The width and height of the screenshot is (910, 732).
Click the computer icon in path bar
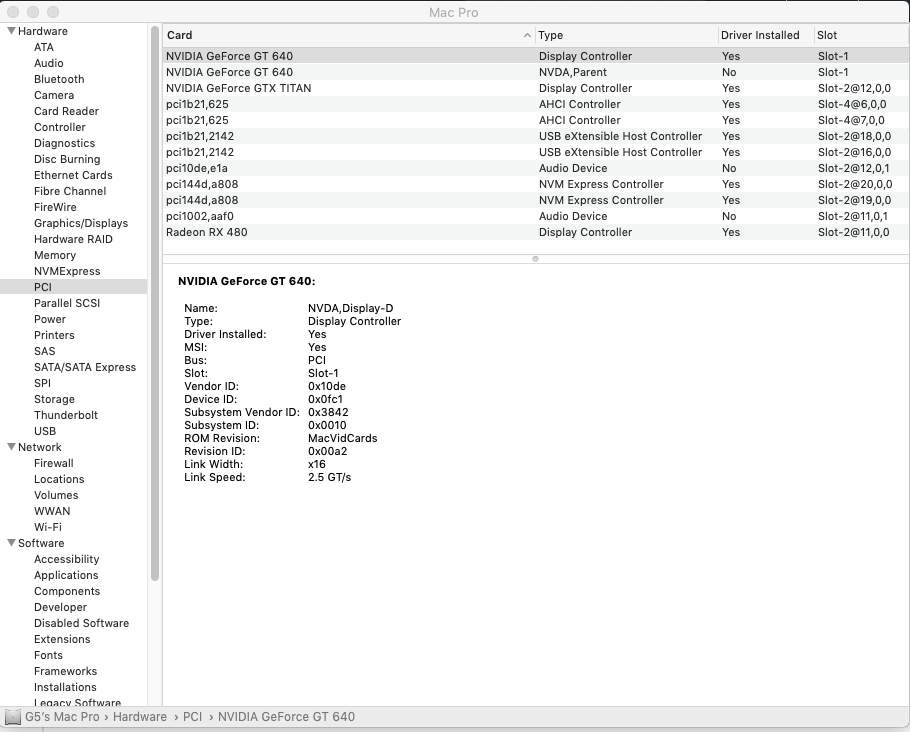coord(12,717)
